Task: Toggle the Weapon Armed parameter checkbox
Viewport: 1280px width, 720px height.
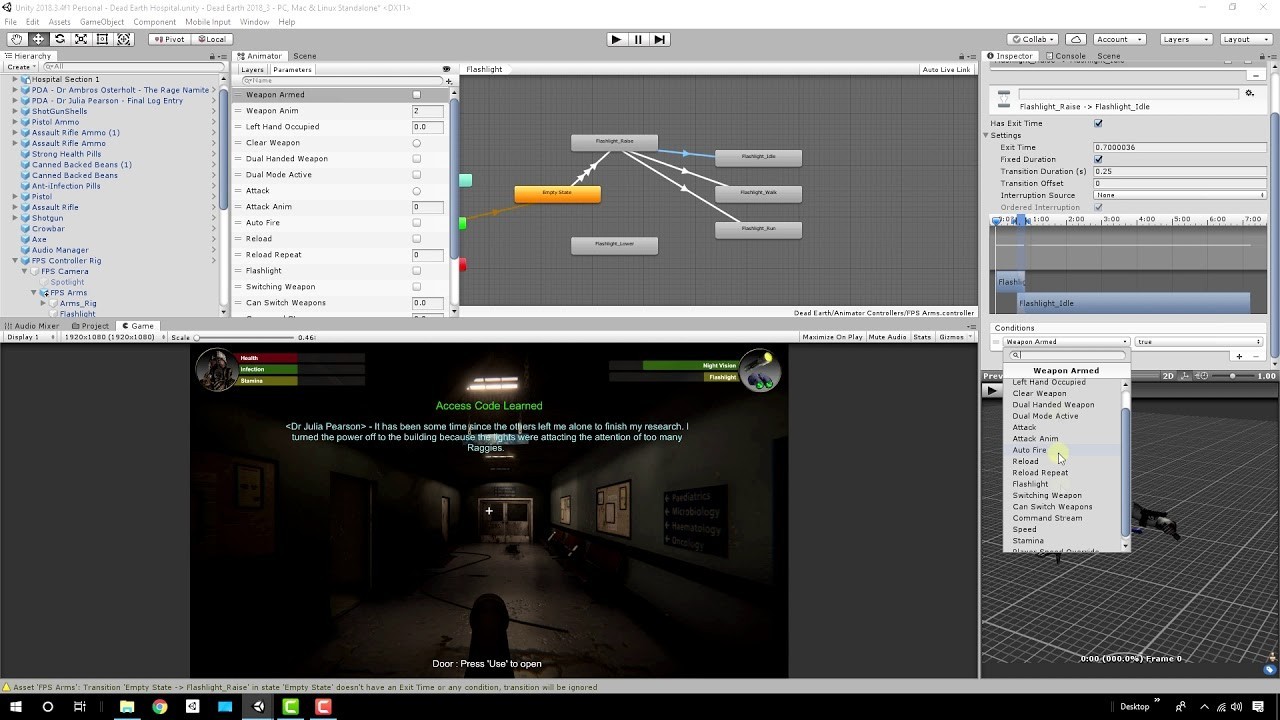Action: (x=417, y=95)
